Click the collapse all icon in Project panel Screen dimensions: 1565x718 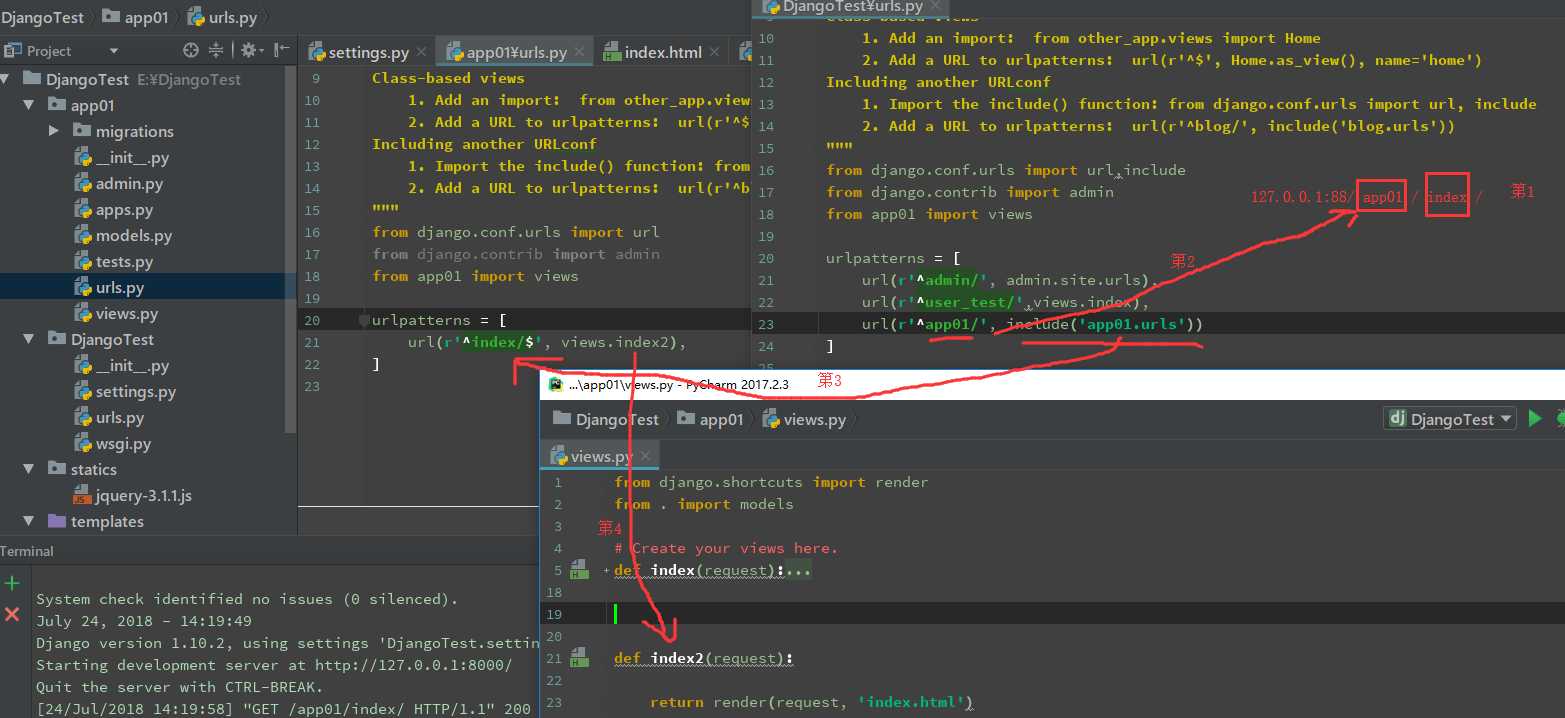[216, 50]
